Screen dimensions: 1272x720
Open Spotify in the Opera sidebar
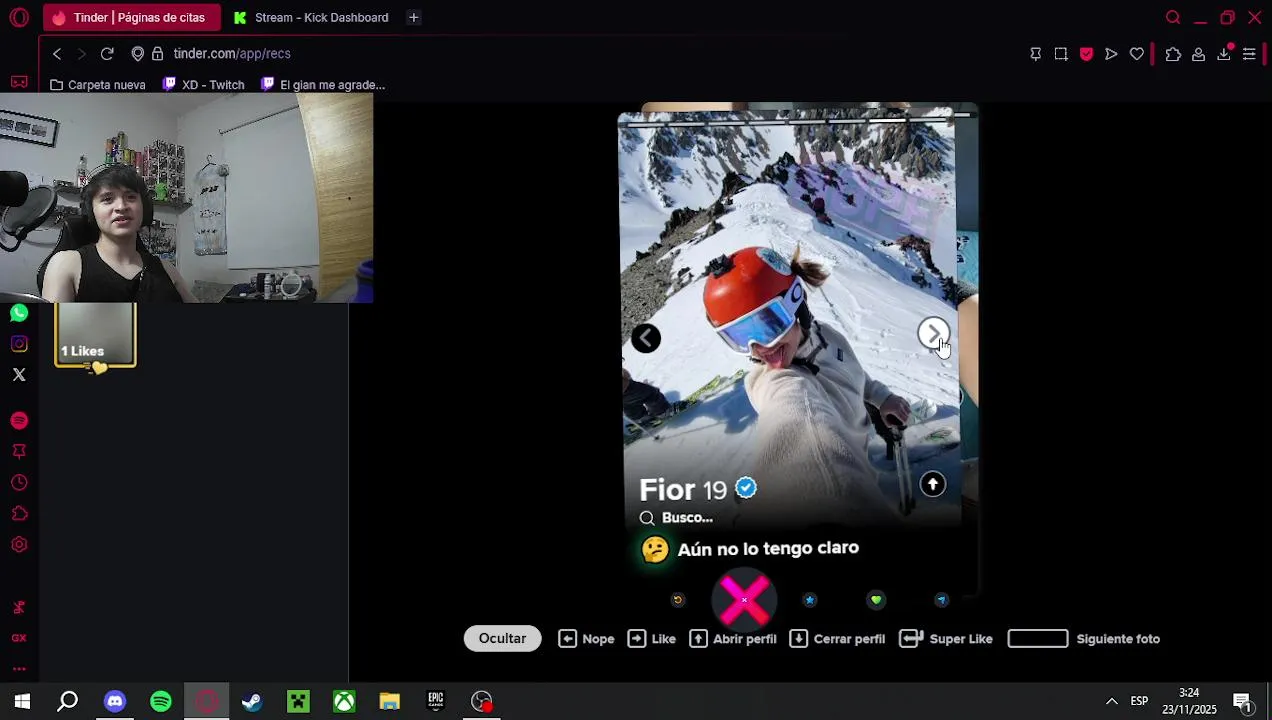19,420
